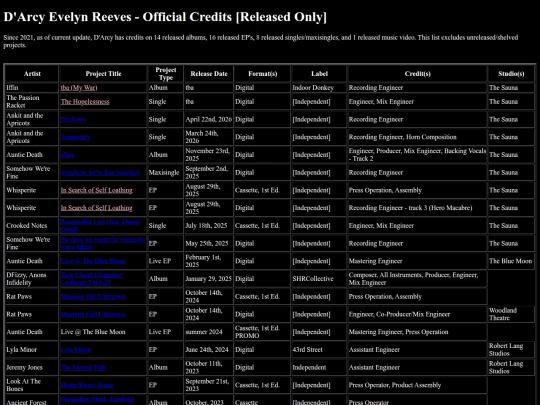Open the 'Home Sweet Home' EP link
Screen dimensions: 540x405
coord(87,385)
